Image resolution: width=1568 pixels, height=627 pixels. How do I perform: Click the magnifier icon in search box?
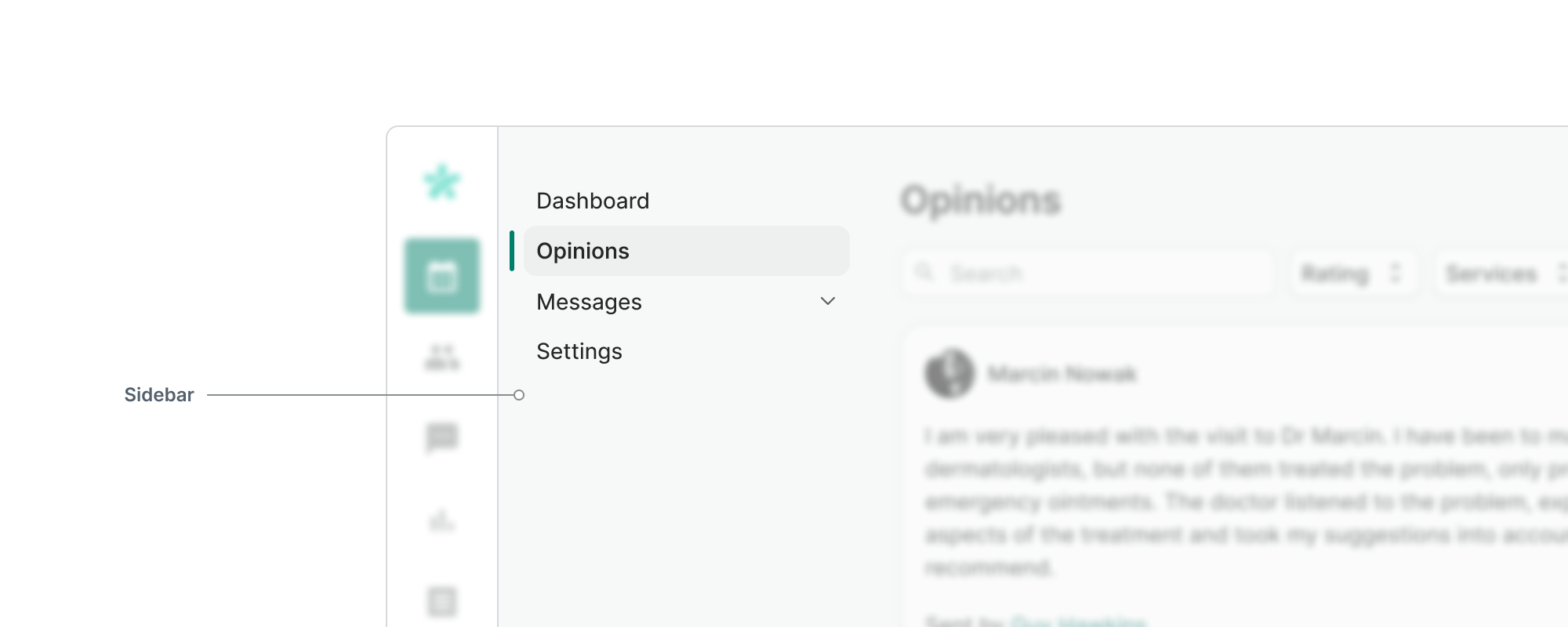tap(925, 272)
